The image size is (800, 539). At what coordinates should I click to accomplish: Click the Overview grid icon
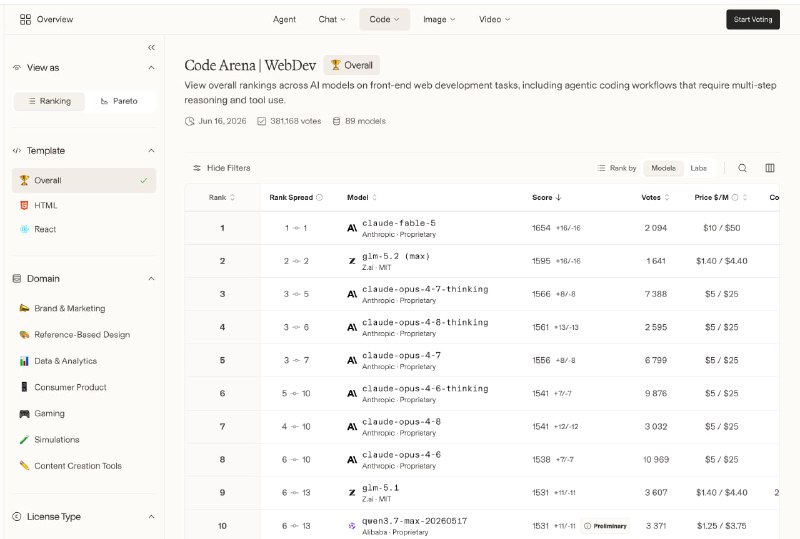(x=25, y=19)
